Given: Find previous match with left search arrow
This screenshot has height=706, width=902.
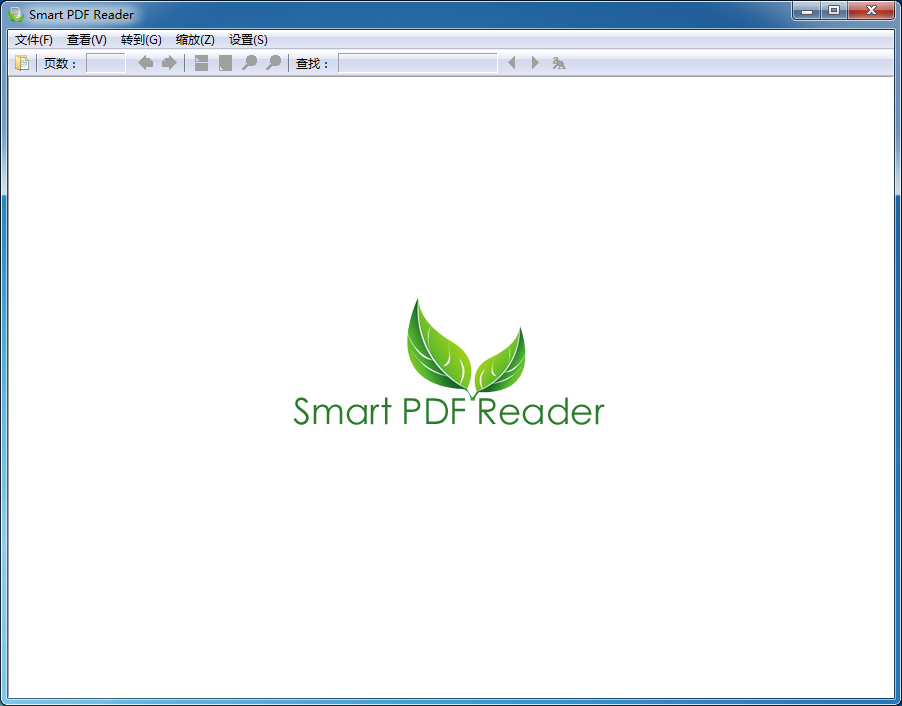Looking at the screenshot, I should pyautogui.click(x=511, y=62).
